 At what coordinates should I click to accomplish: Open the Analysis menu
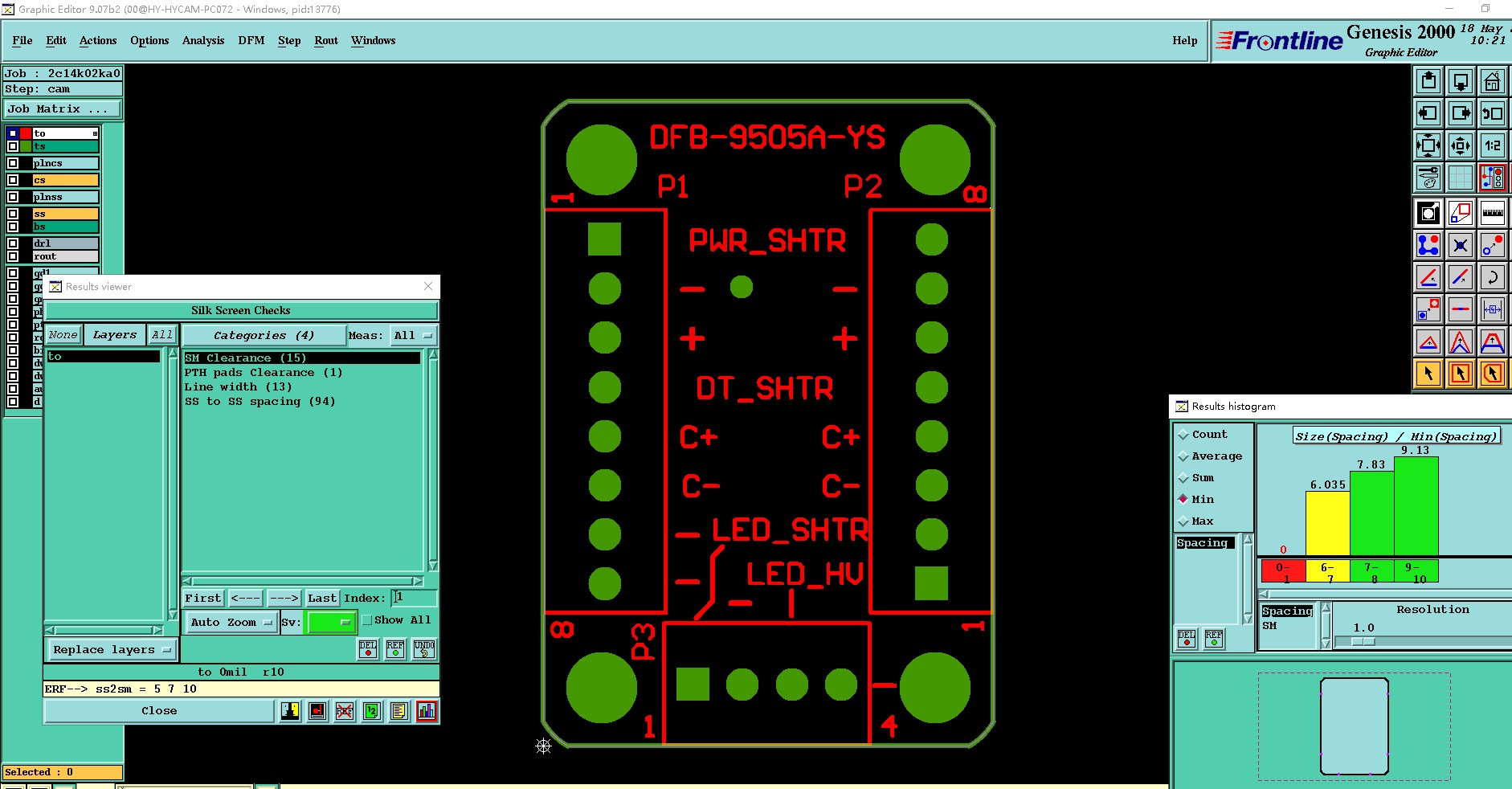(x=203, y=40)
